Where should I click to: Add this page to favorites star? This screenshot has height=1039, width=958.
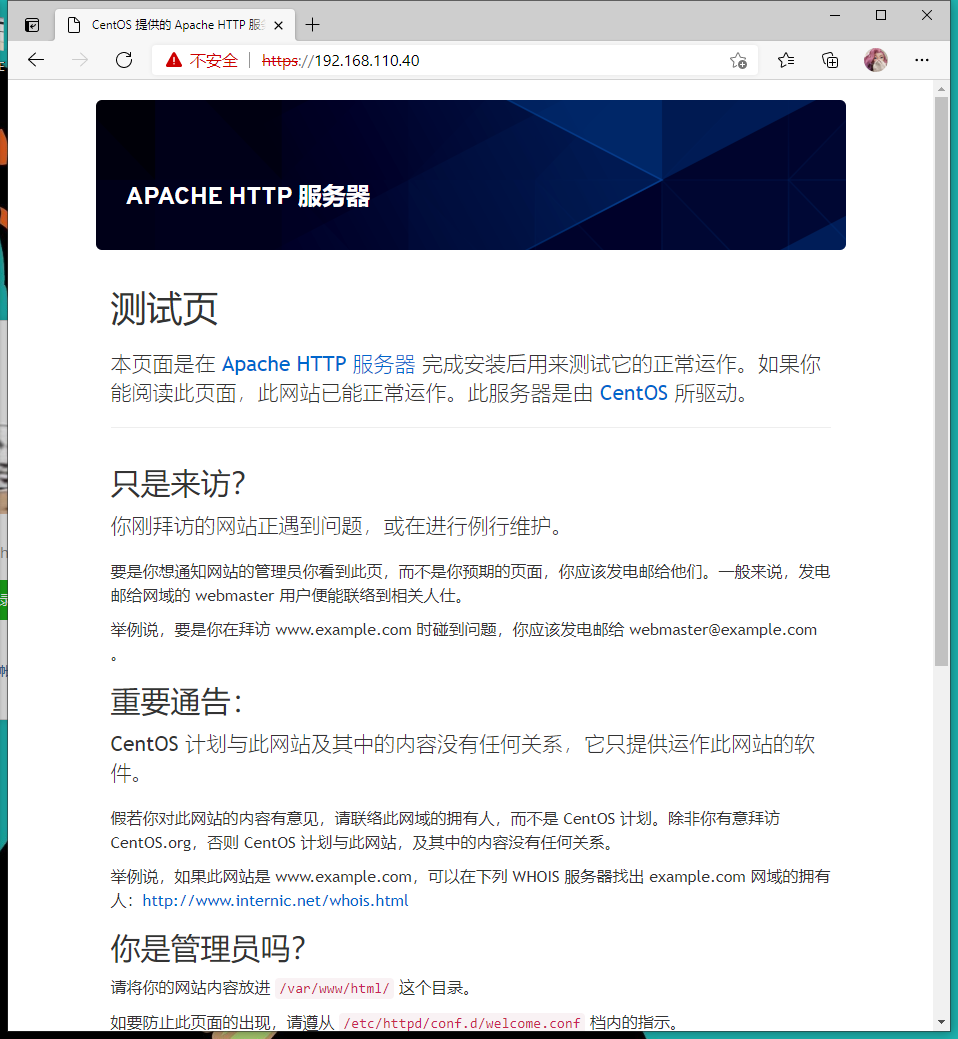coord(738,61)
